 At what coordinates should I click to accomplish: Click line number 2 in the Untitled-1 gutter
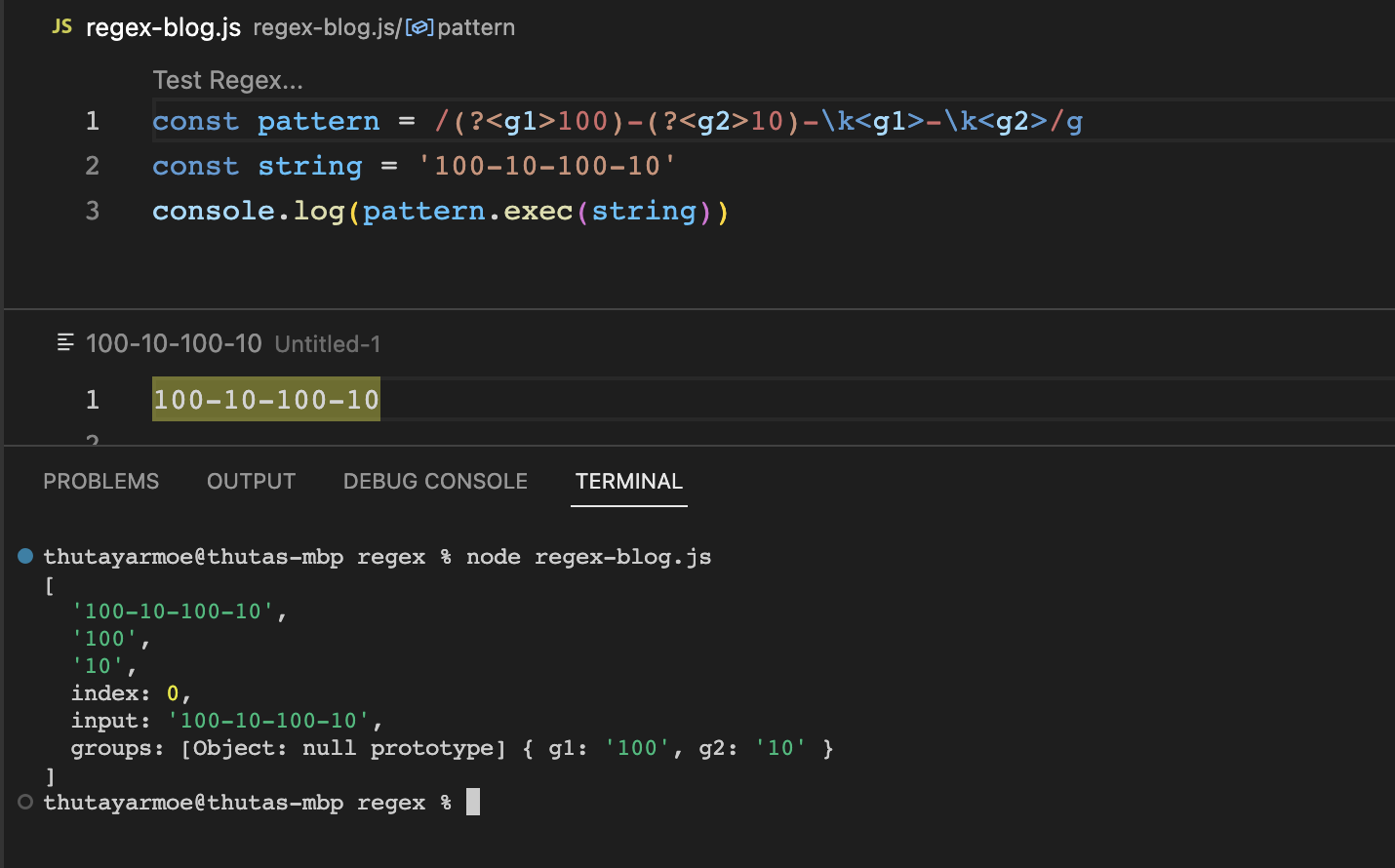click(92, 441)
